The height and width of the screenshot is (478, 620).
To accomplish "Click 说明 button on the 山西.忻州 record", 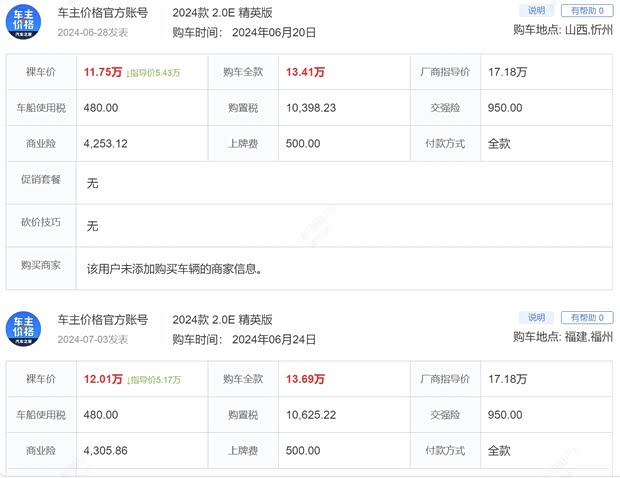I will click(x=537, y=11).
